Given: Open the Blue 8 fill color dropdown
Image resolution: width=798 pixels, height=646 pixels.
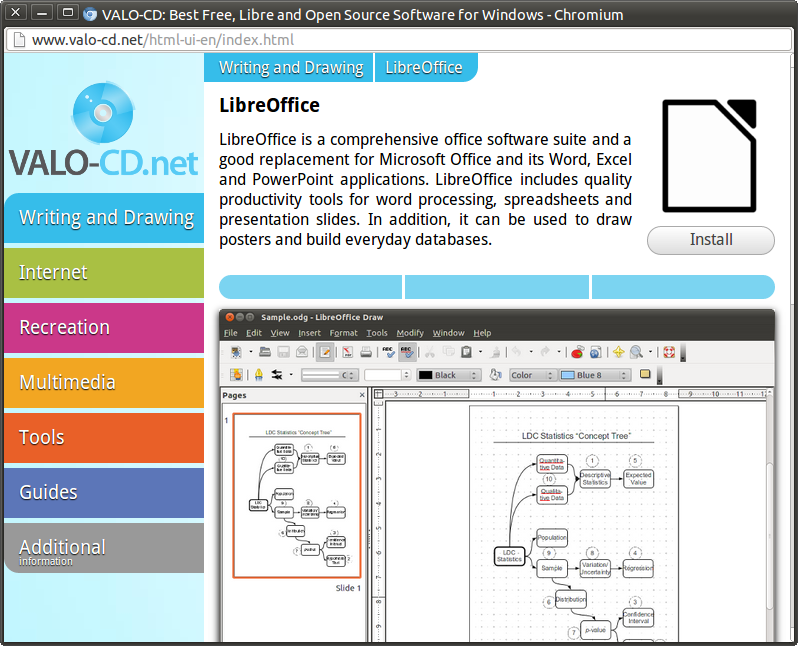Looking at the screenshot, I should (x=595, y=375).
